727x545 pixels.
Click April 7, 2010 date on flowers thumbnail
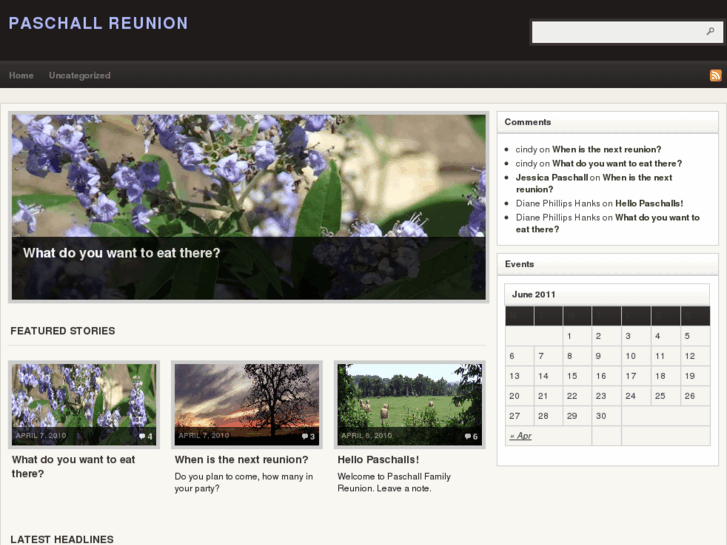pos(41,436)
